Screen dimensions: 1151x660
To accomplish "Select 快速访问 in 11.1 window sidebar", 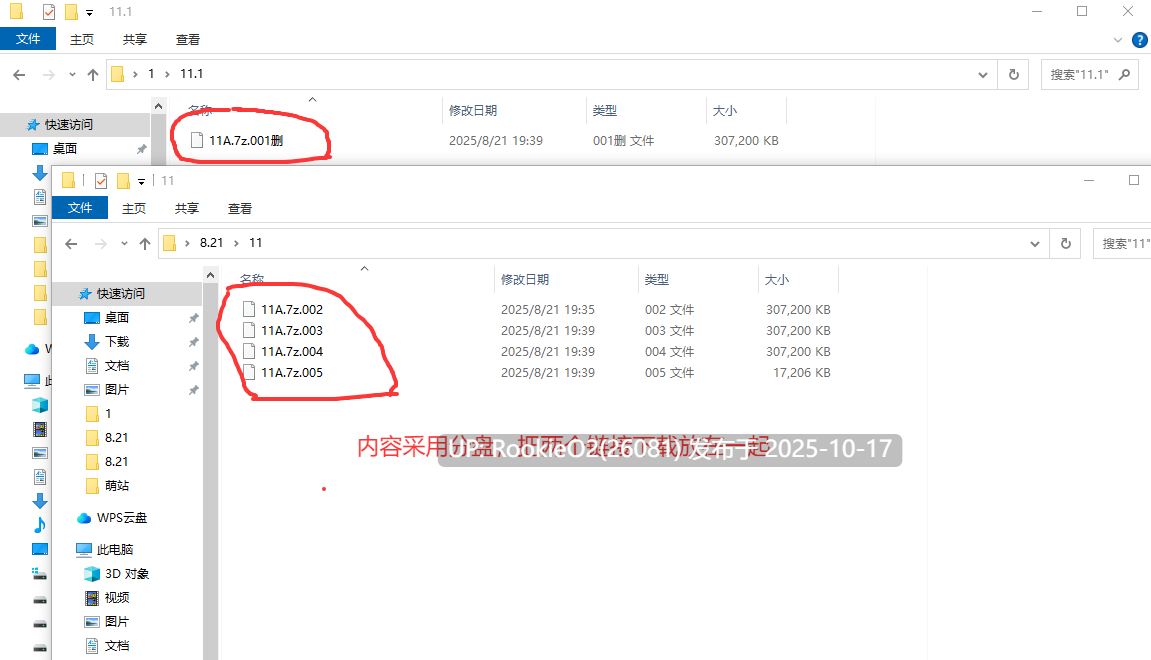I will 68,125.
